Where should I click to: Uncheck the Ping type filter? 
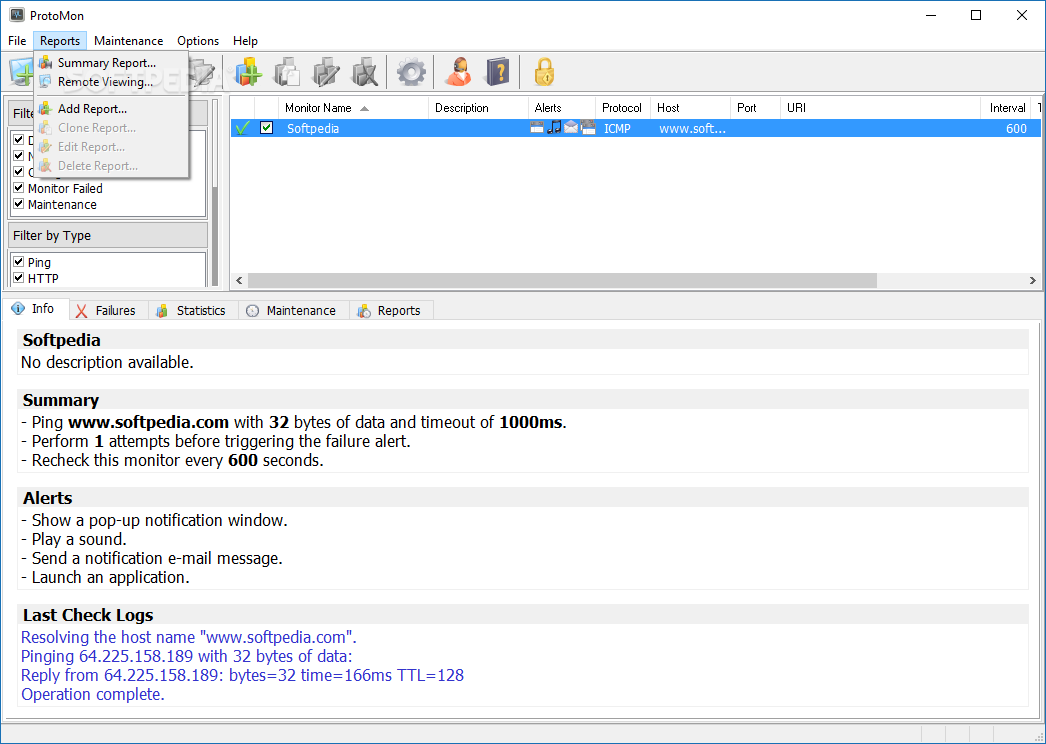(x=19, y=262)
